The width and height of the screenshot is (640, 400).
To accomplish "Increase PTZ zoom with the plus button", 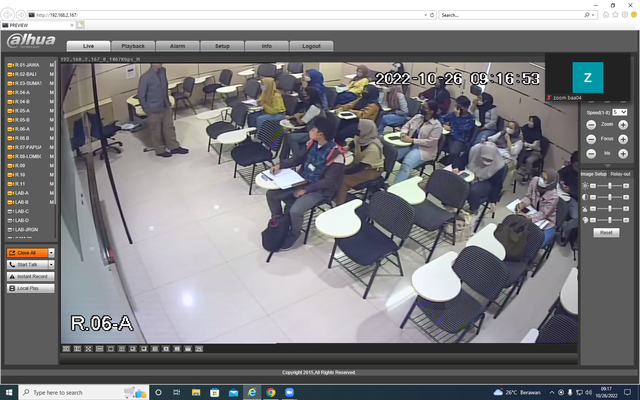I will pos(623,125).
